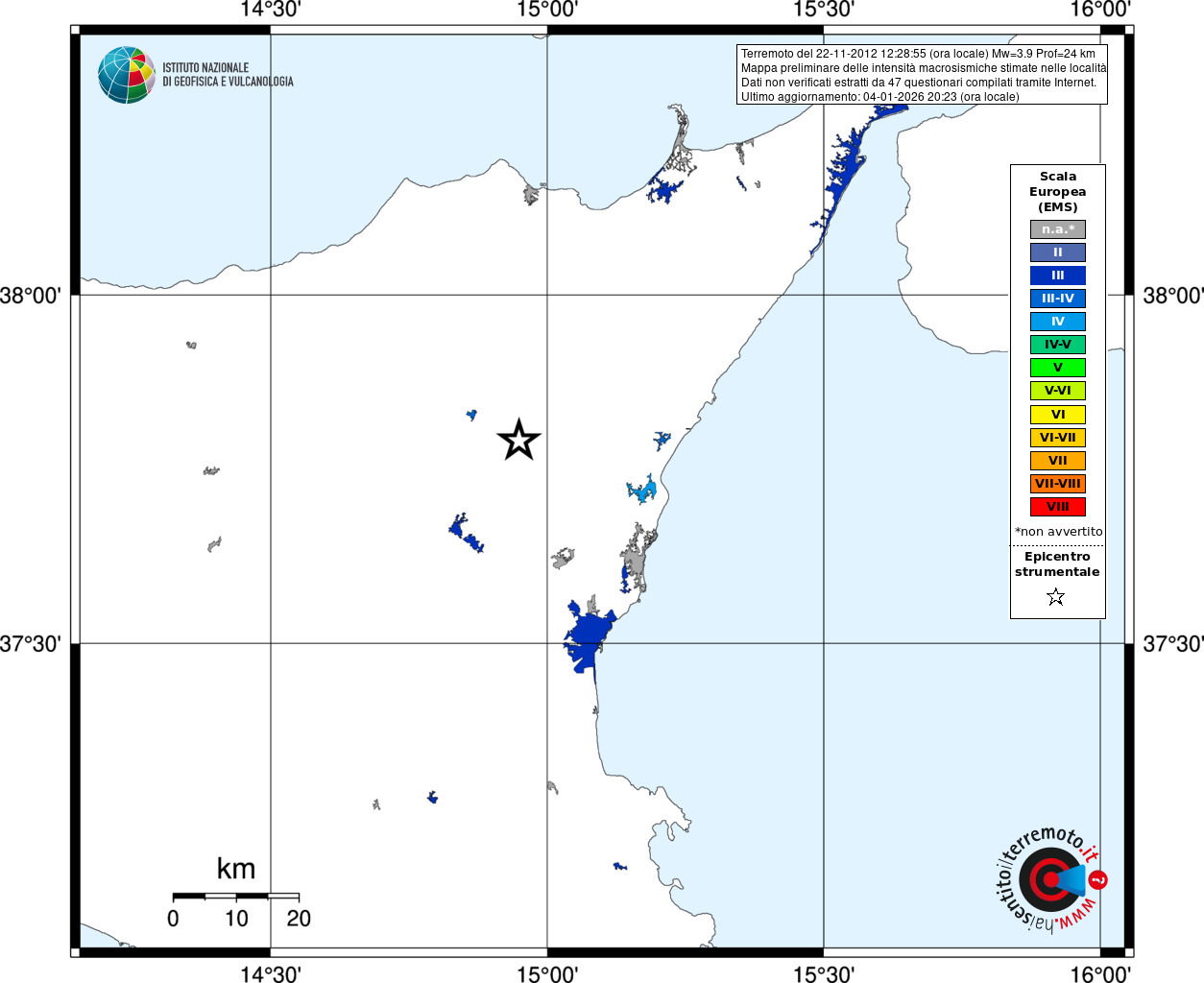The image size is (1204, 983).
Task: Click the epicenter star on the map
Action: 519,440
